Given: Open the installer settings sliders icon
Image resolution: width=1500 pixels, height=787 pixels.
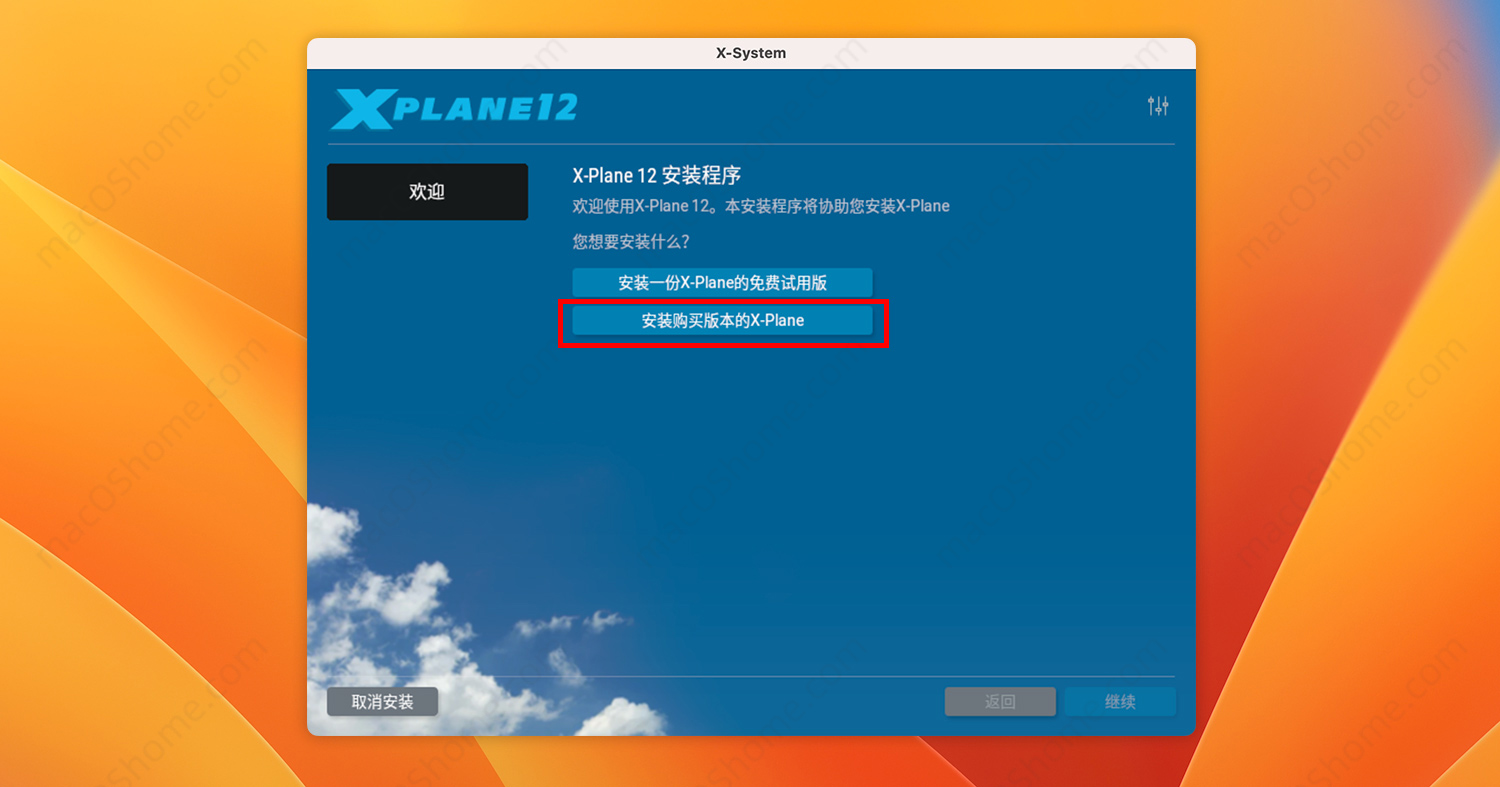Looking at the screenshot, I should click(1158, 106).
